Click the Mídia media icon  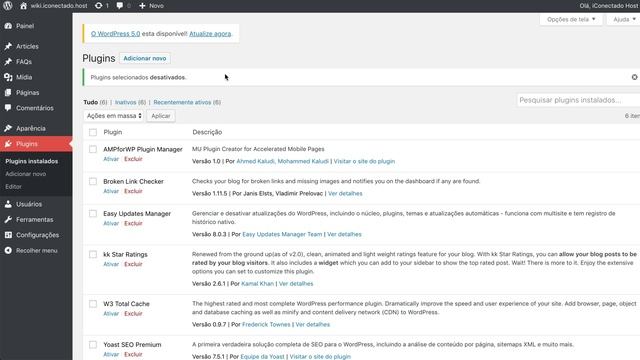(8, 77)
